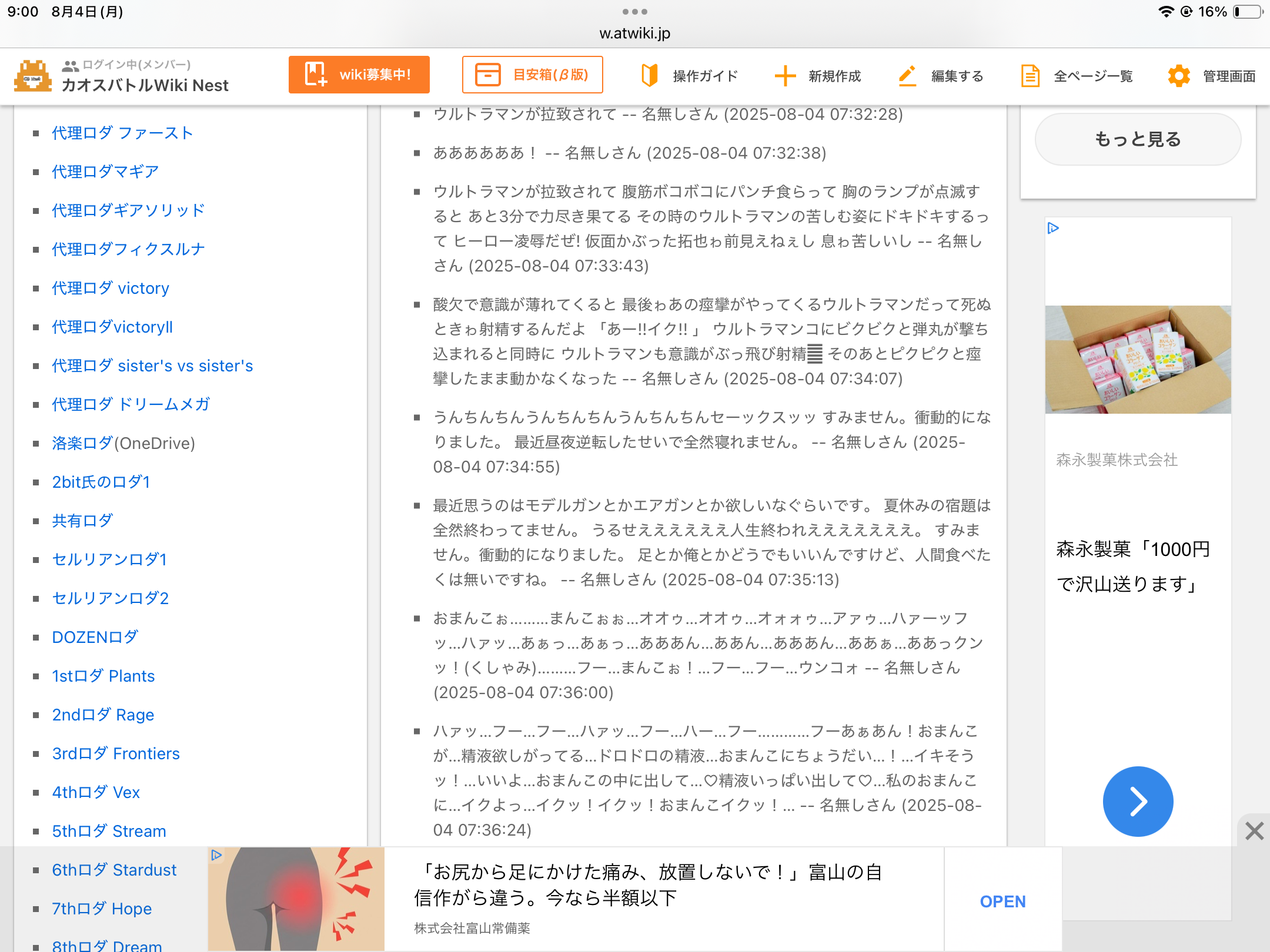The width and height of the screenshot is (1270, 952).
Task: Tap the bottom banner ad hip-pain image
Action: coord(296,899)
